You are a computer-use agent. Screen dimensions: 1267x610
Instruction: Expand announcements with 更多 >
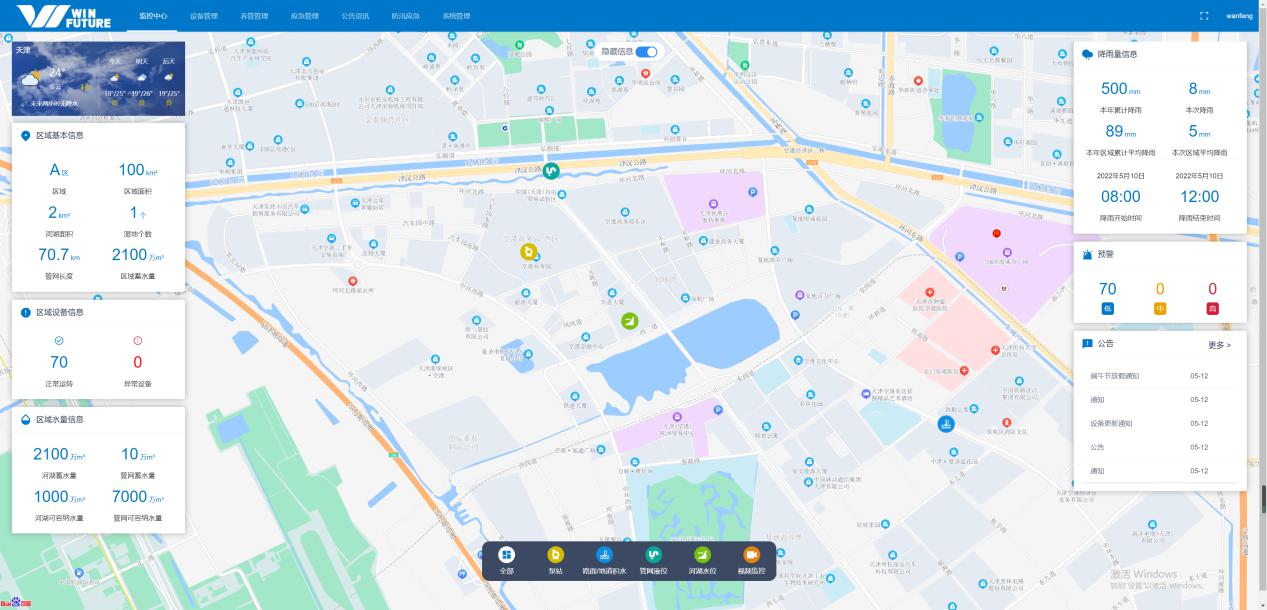click(1219, 345)
